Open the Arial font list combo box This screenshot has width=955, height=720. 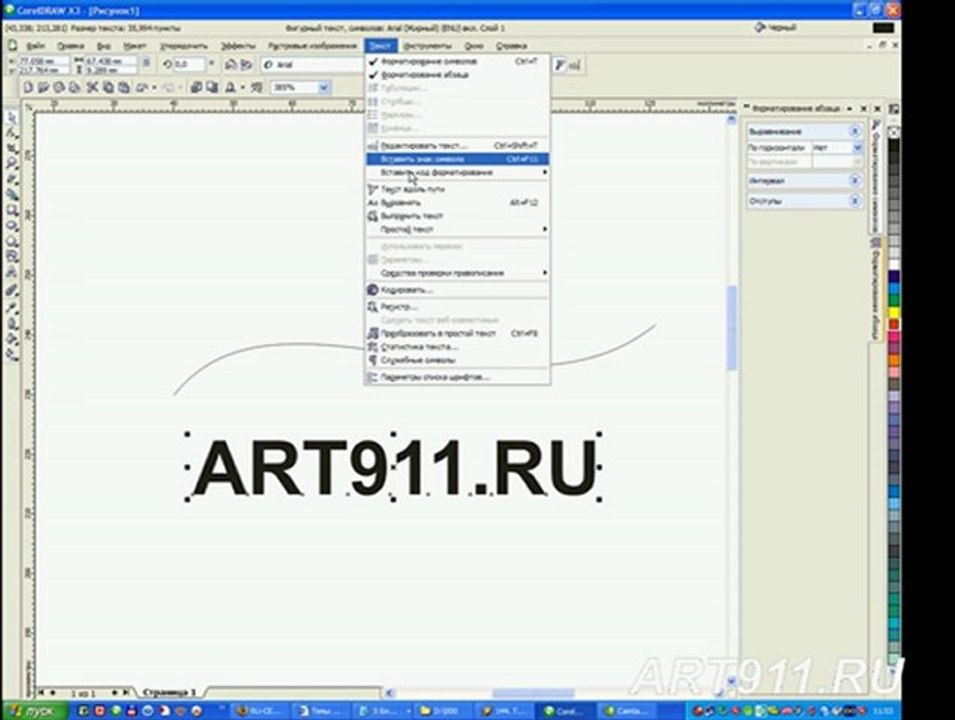[312, 64]
